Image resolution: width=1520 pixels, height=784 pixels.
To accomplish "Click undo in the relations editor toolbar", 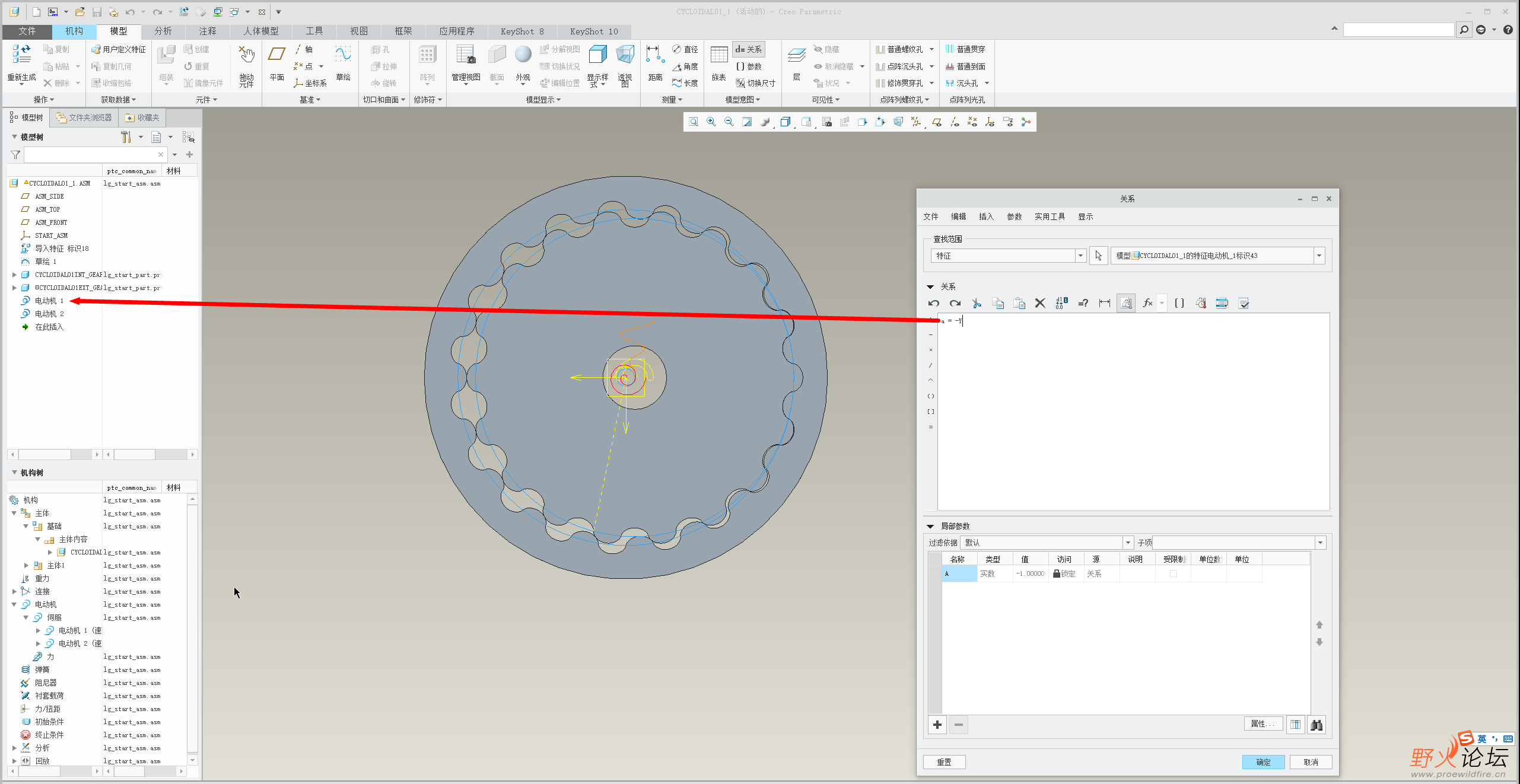I will point(934,303).
